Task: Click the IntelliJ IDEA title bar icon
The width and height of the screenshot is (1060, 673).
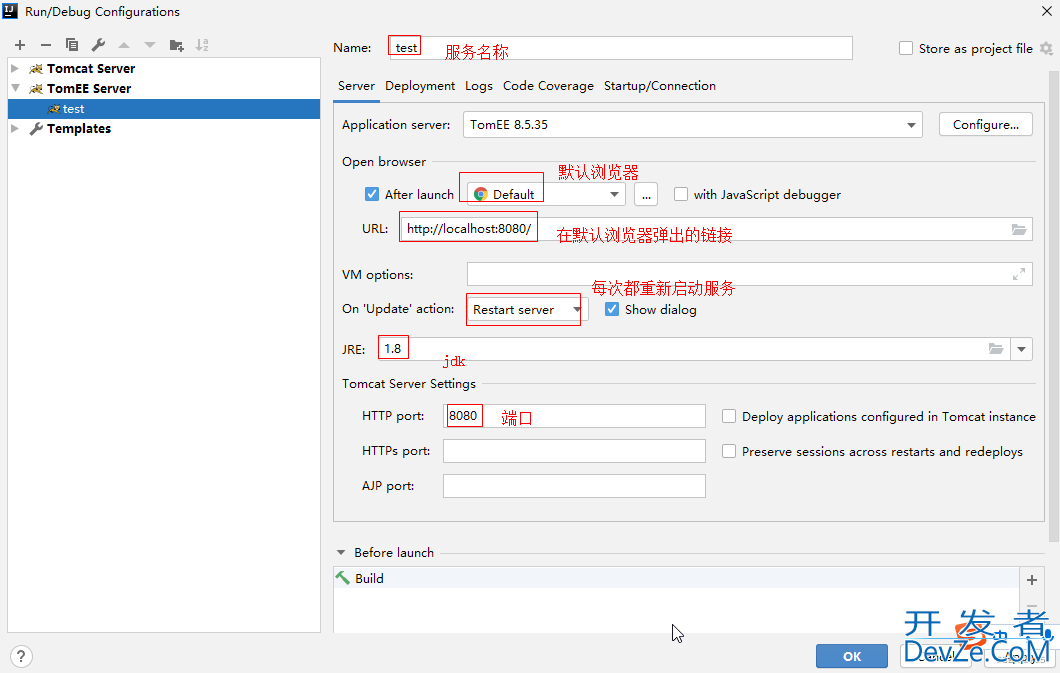Action: click(10, 11)
